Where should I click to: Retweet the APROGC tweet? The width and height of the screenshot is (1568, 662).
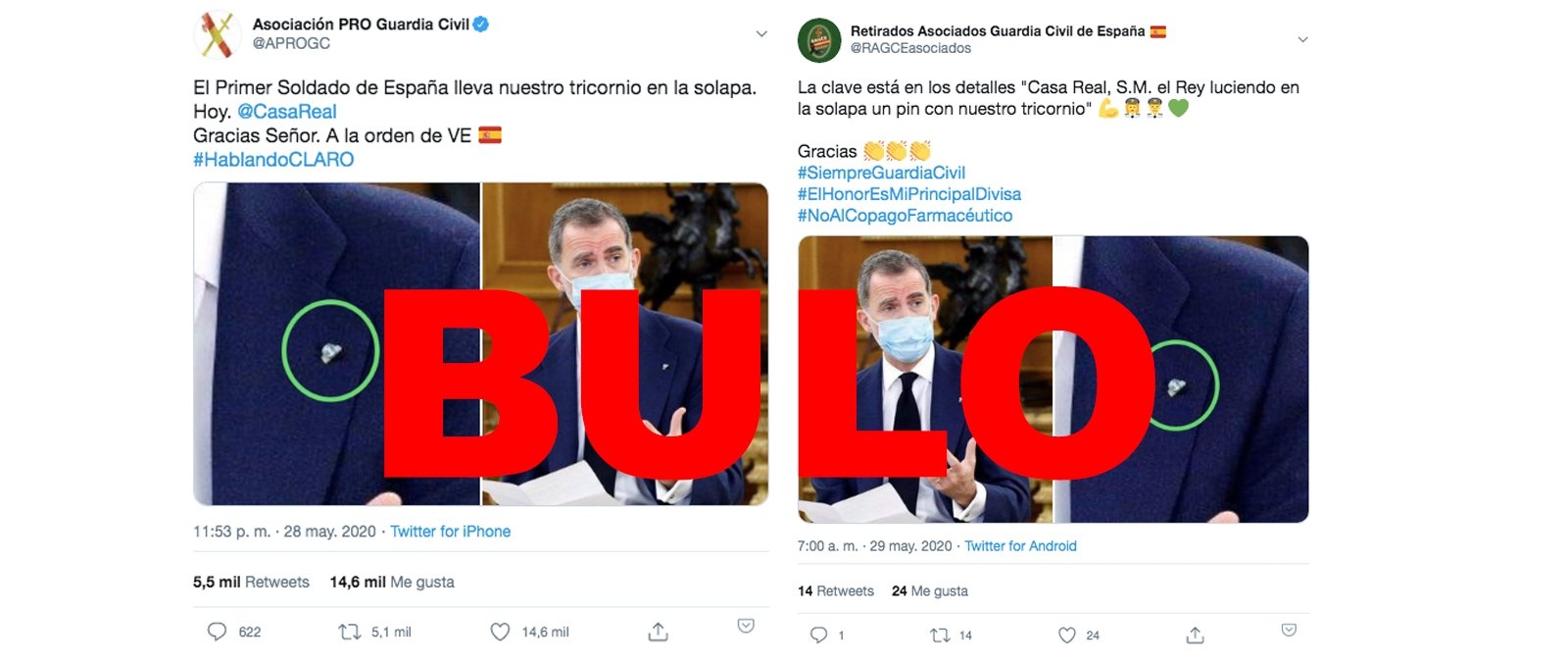tap(350, 633)
